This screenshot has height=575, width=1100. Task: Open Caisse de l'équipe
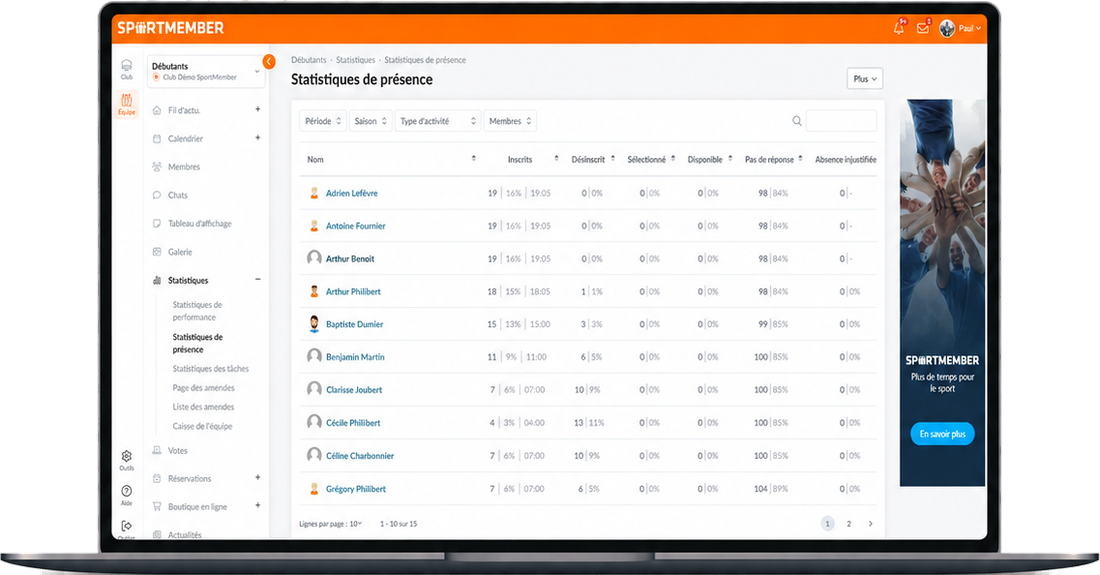(x=202, y=426)
